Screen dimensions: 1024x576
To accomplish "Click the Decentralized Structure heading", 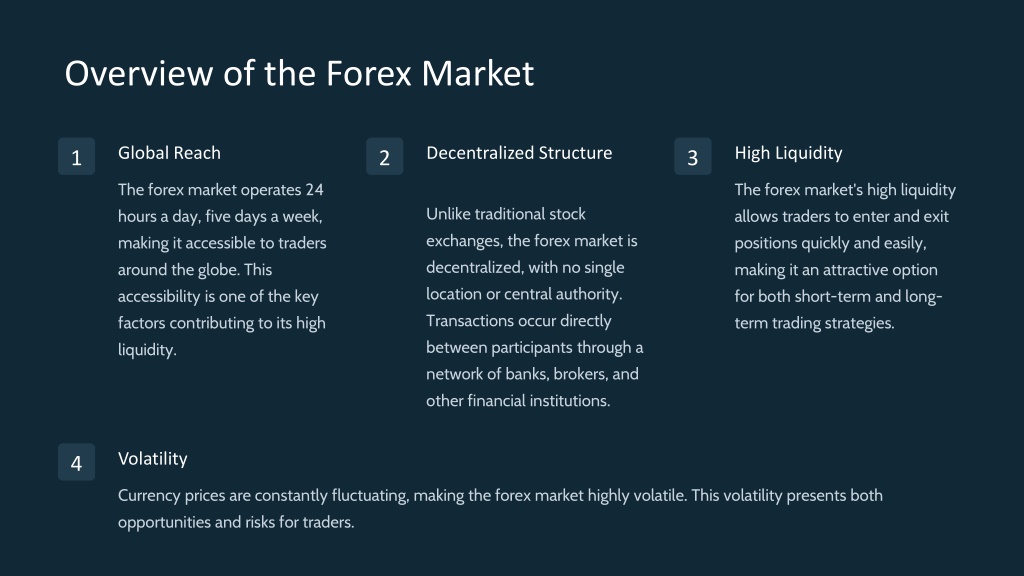I will tap(519, 153).
